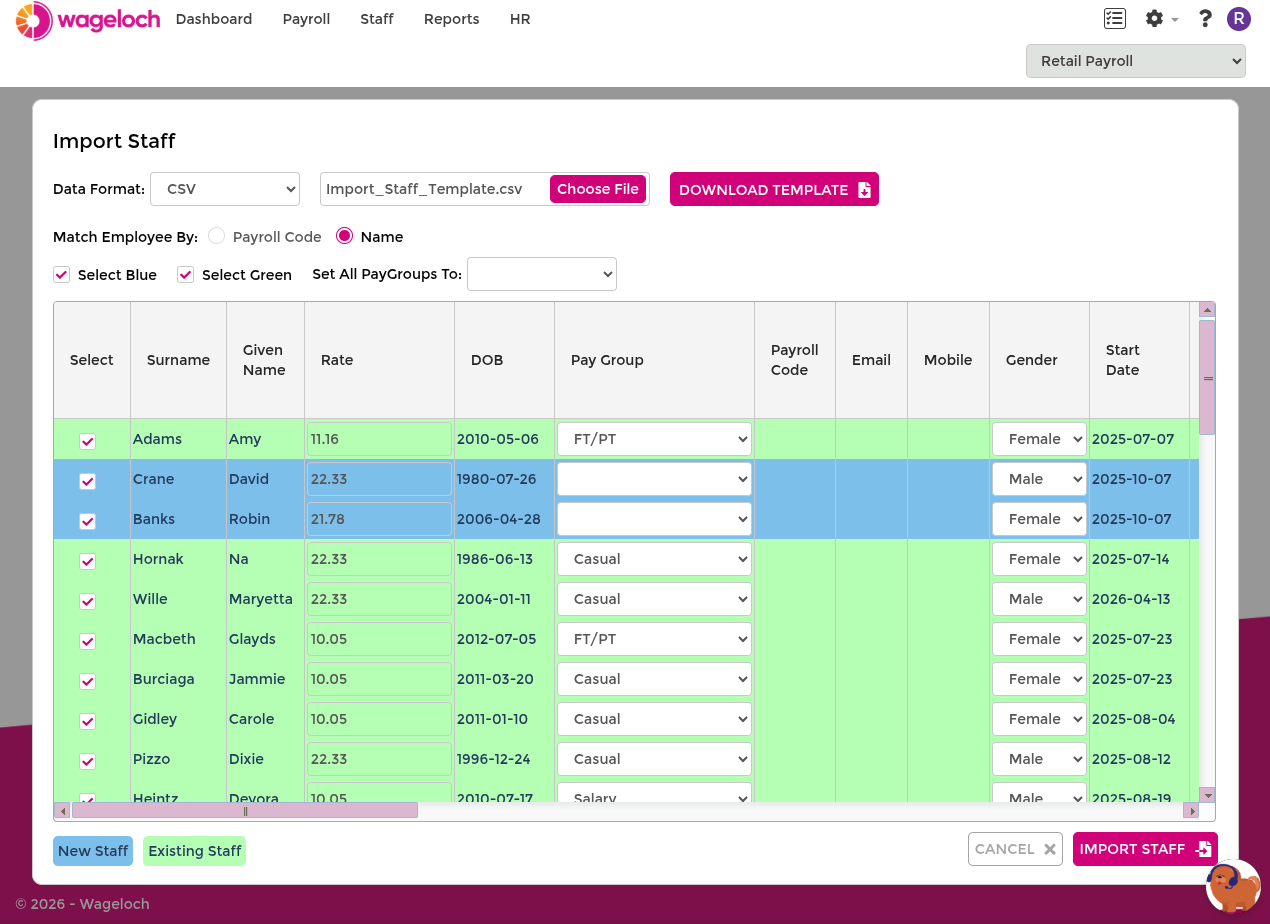Open the Dashboard menu
The width and height of the screenshot is (1270, 924).
click(x=214, y=19)
